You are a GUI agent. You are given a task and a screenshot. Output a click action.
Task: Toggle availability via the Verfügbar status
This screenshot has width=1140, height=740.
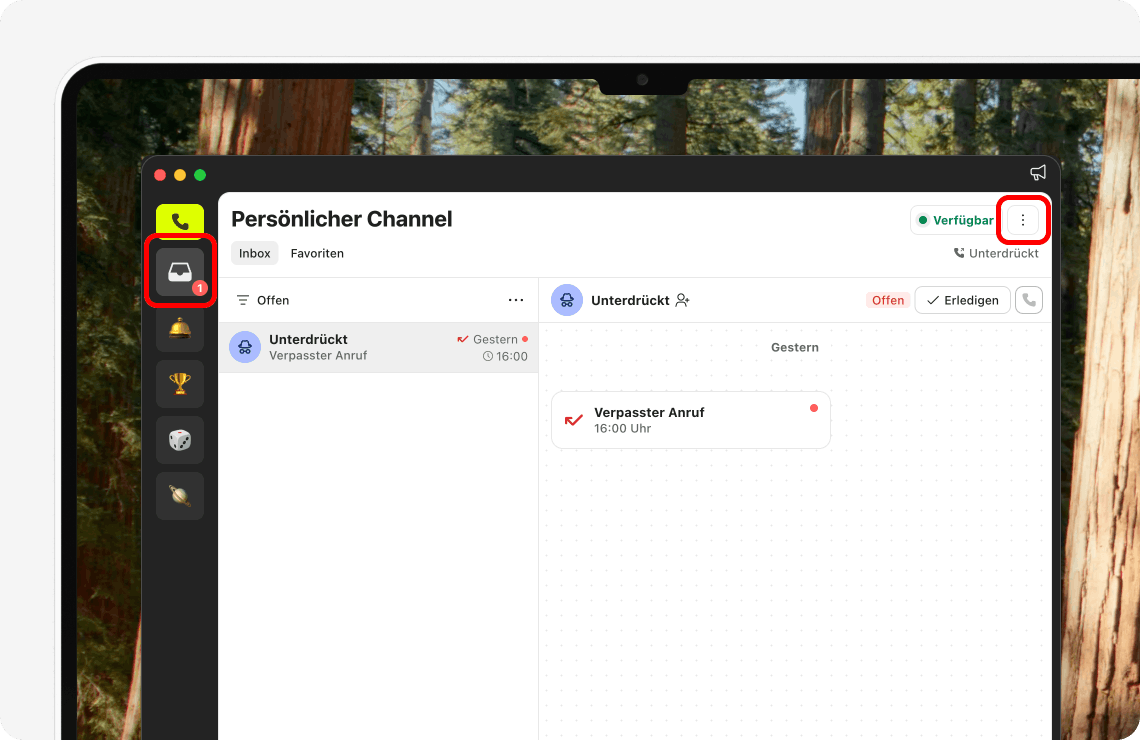click(x=954, y=219)
